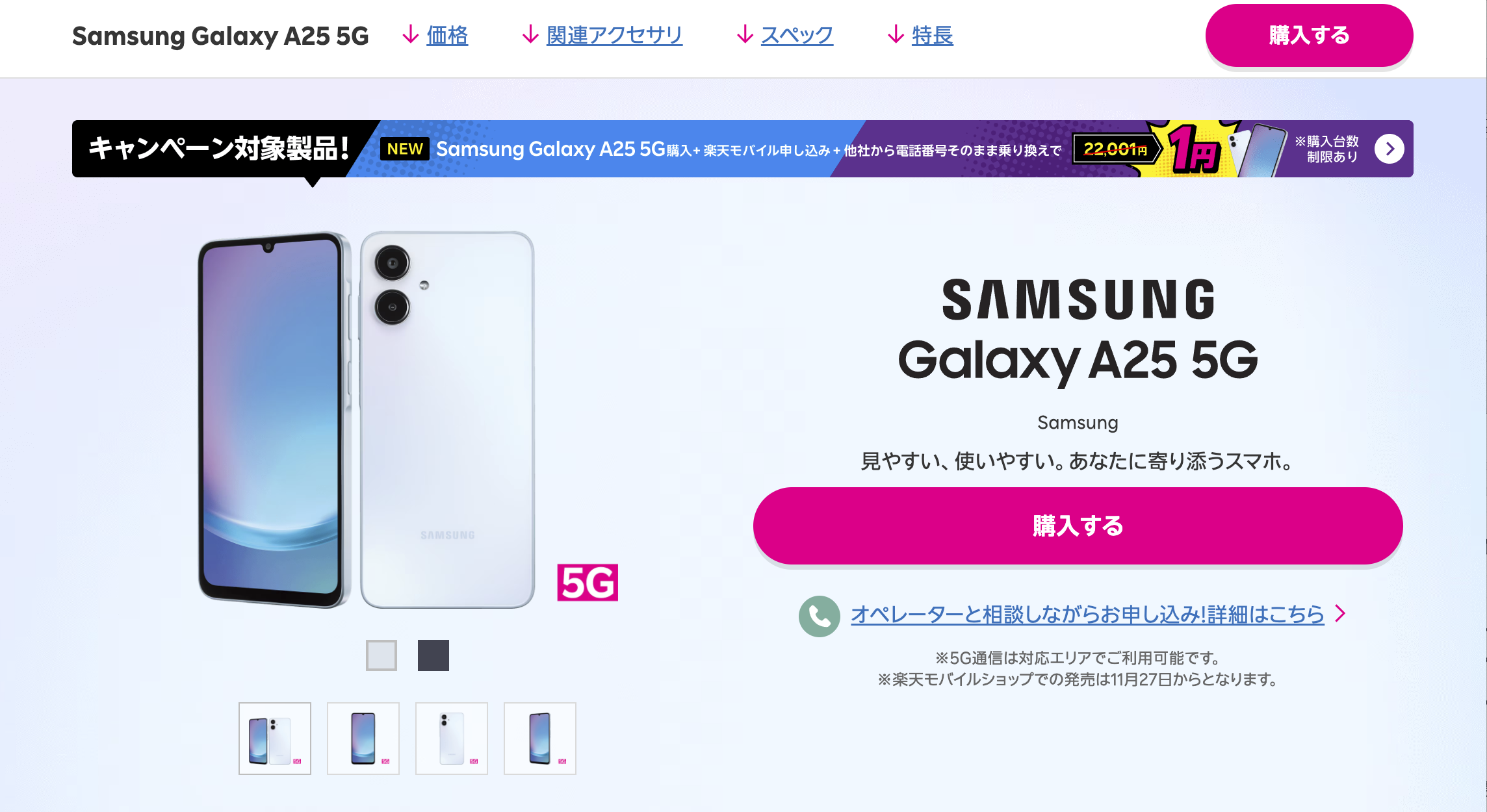This screenshot has height=812, width=1487.
Task: Click the chevron after 詳細はこちら link
Action: click(x=1340, y=613)
